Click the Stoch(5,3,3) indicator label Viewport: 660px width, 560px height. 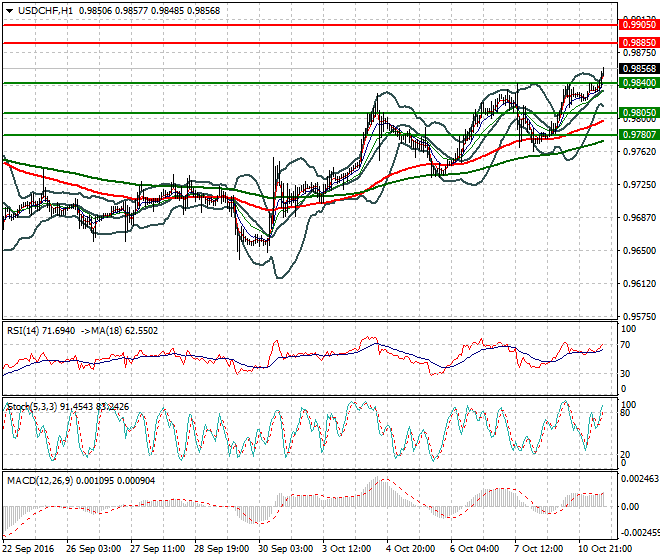32,407
